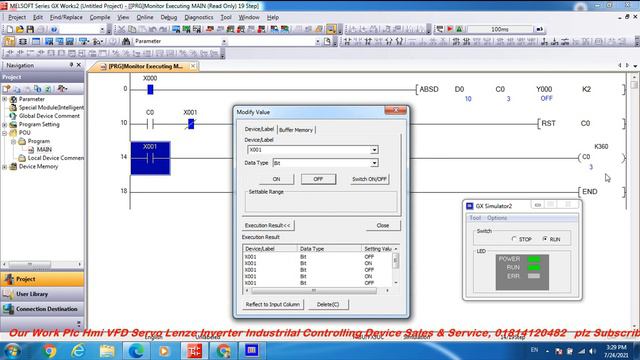
Task: Click Reflect to Input Column button
Action: coord(273,304)
